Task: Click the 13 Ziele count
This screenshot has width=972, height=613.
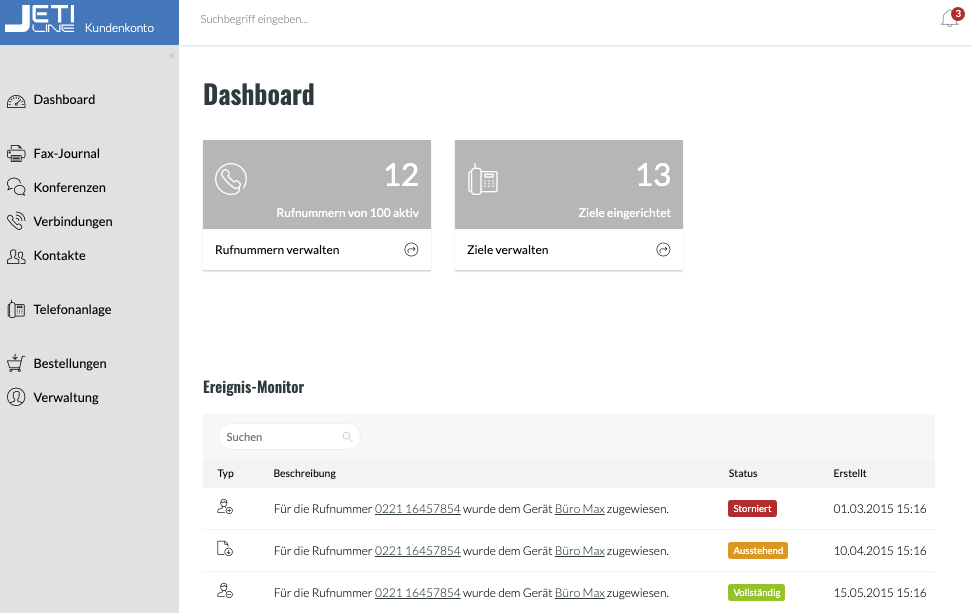Action: click(x=653, y=175)
